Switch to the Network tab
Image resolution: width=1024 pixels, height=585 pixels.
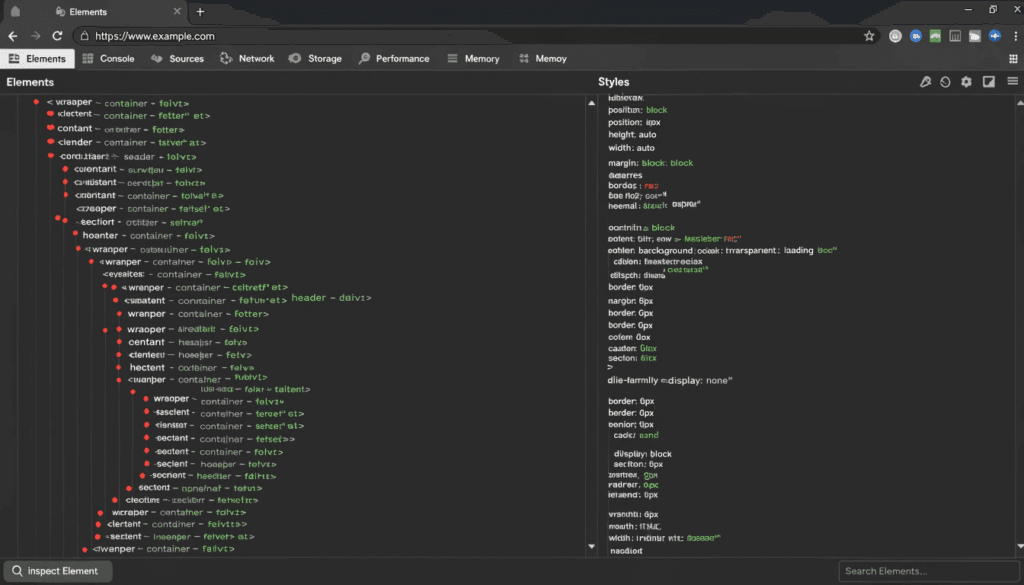tap(247, 58)
